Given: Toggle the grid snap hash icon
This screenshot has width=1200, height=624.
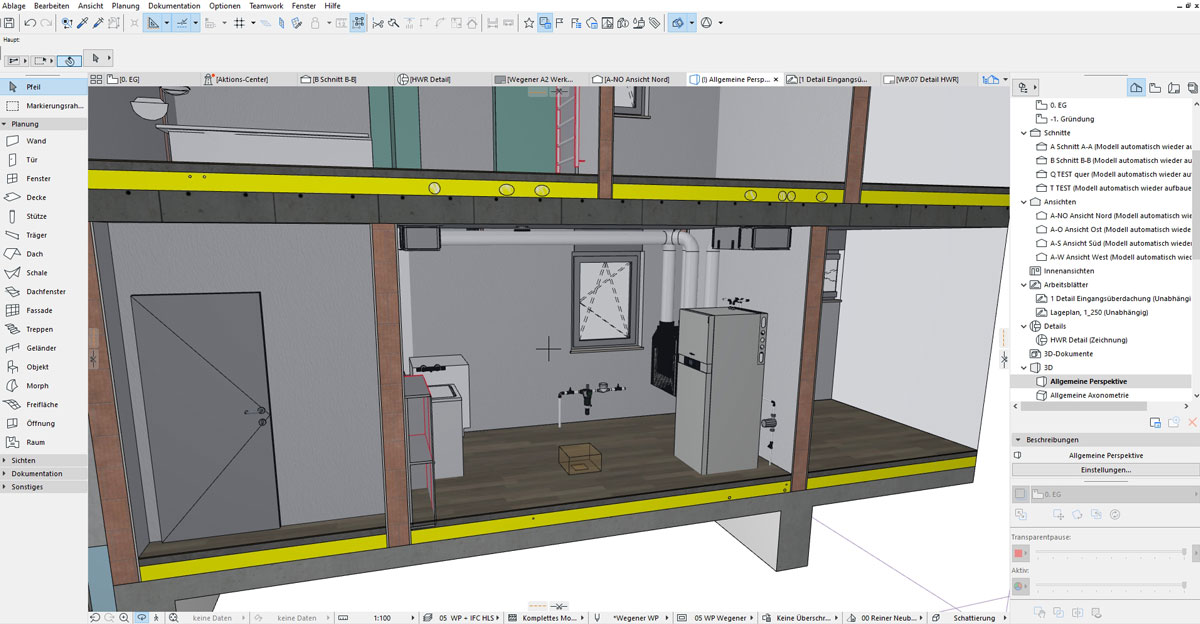Looking at the screenshot, I should pos(240,22).
